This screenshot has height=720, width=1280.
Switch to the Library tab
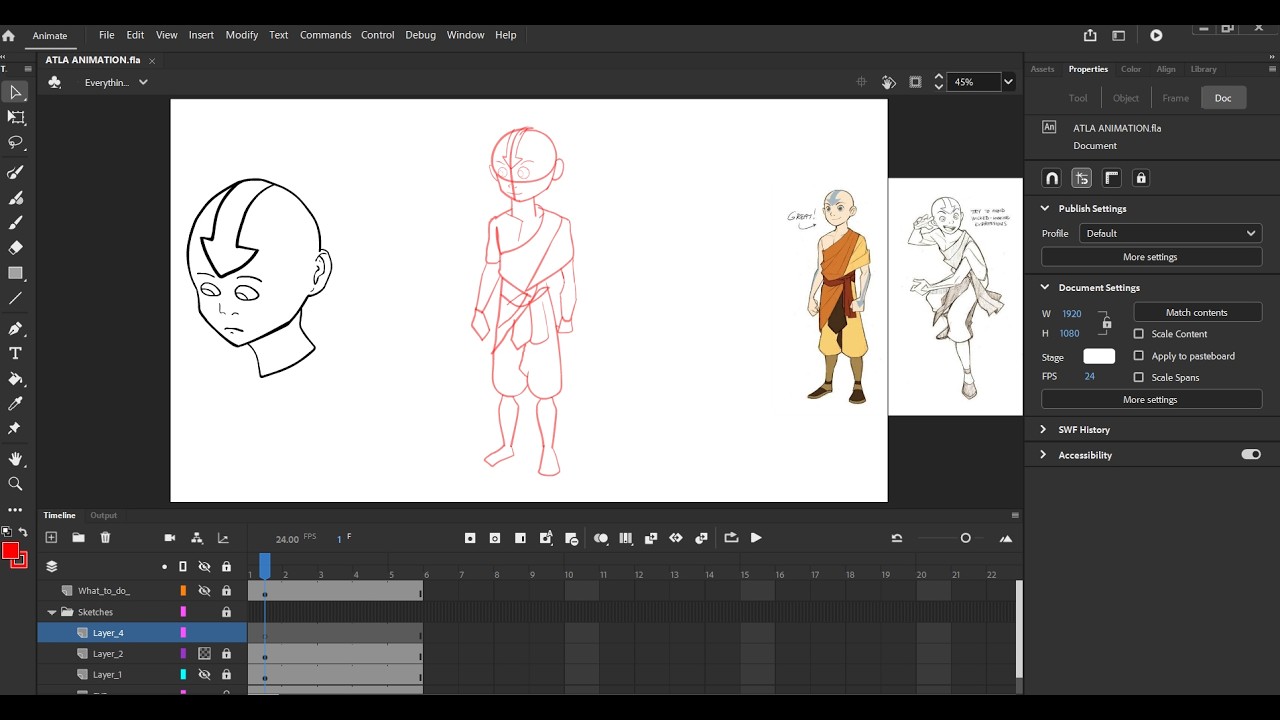click(1204, 69)
